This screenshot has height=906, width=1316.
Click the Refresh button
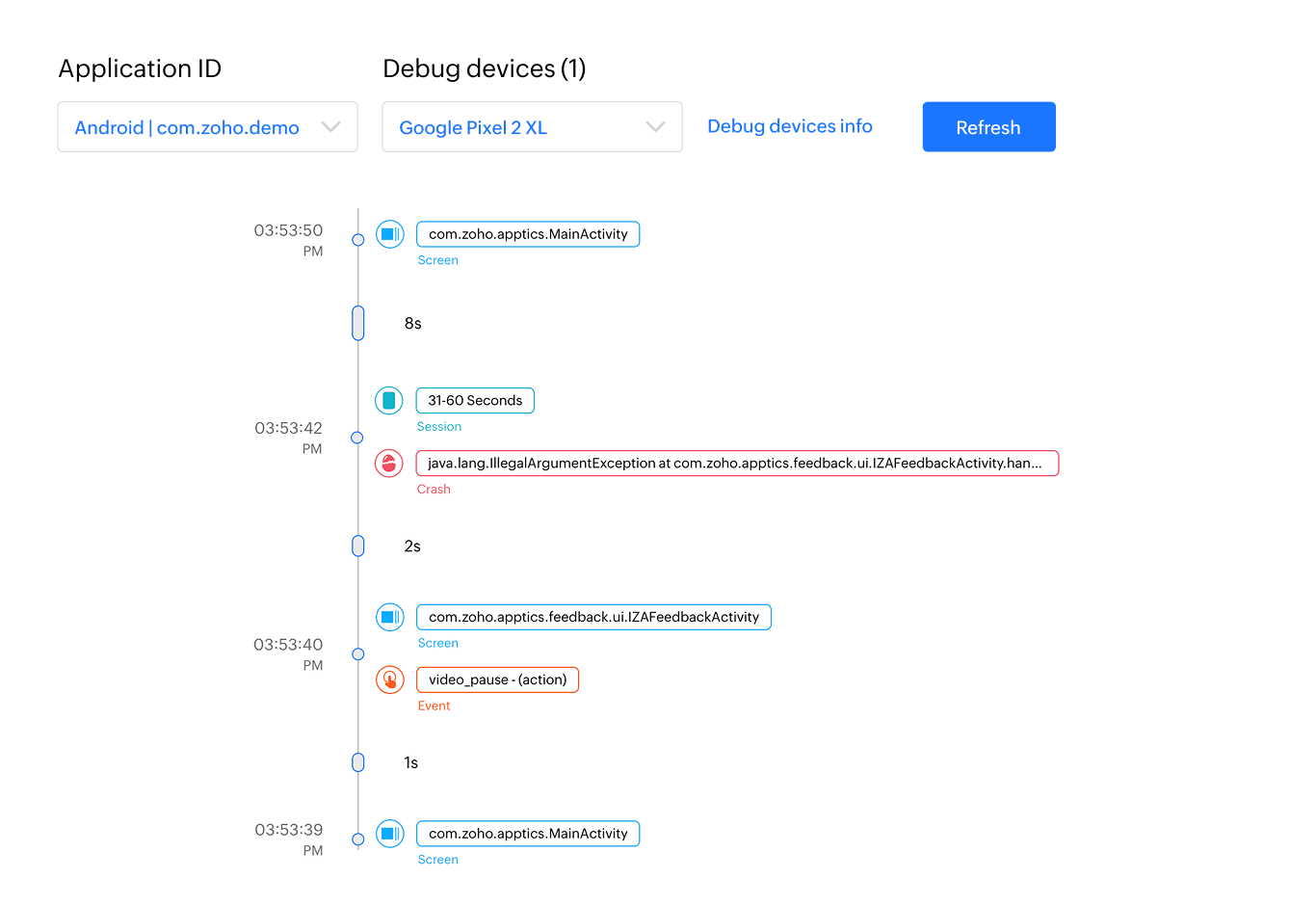(988, 126)
